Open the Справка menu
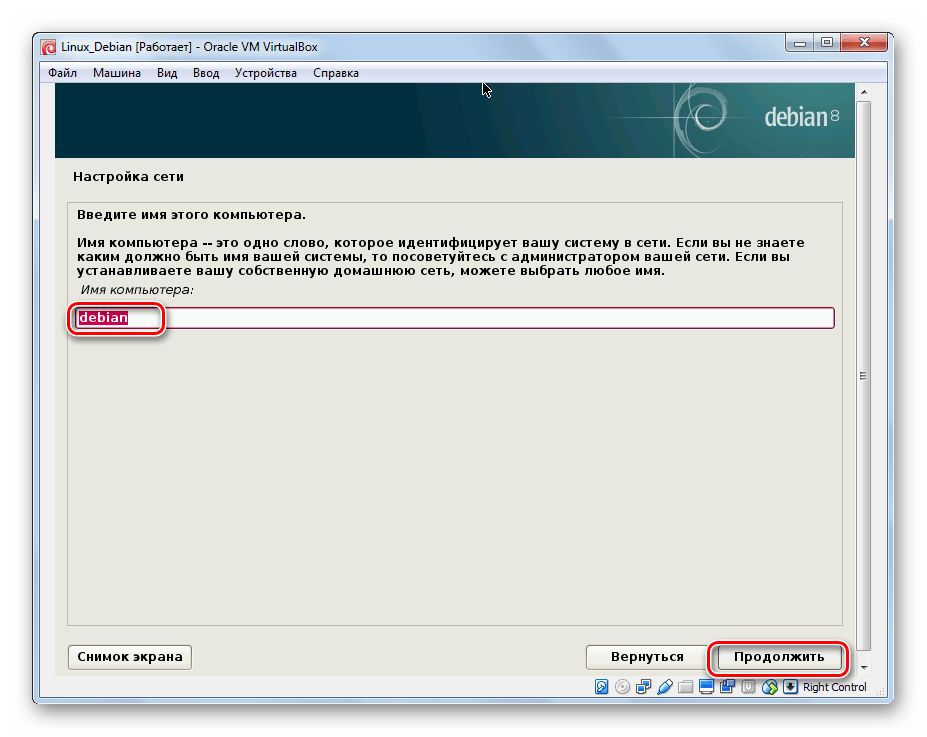The height and width of the screenshot is (737, 927). [335, 73]
